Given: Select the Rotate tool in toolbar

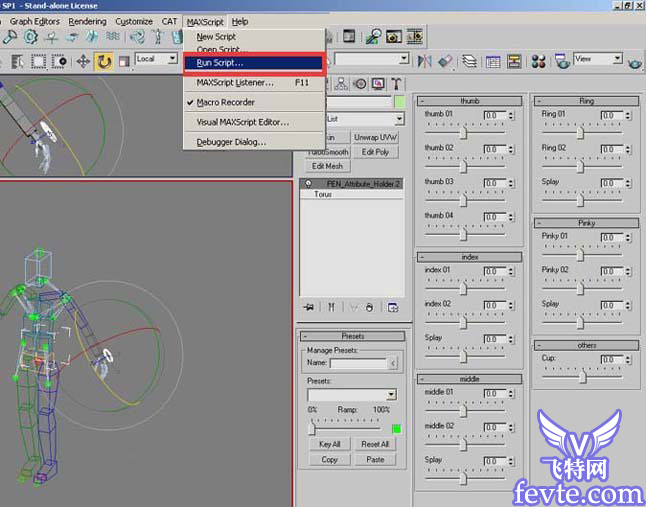Looking at the screenshot, I should click(x=103, y=62).
